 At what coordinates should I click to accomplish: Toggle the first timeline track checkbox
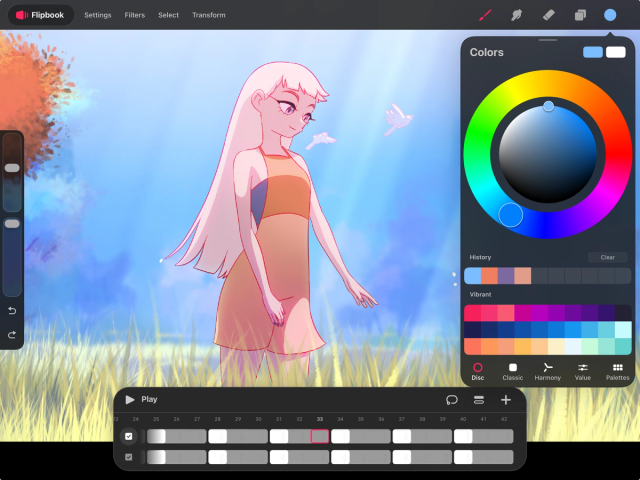[129, 436]
